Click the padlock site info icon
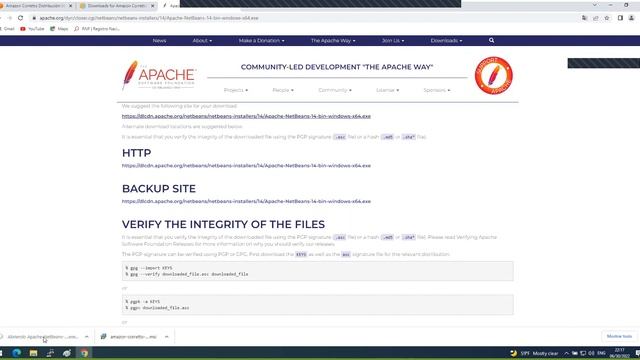The width and height of the screenshot is (640, 360). coord(34,18)
